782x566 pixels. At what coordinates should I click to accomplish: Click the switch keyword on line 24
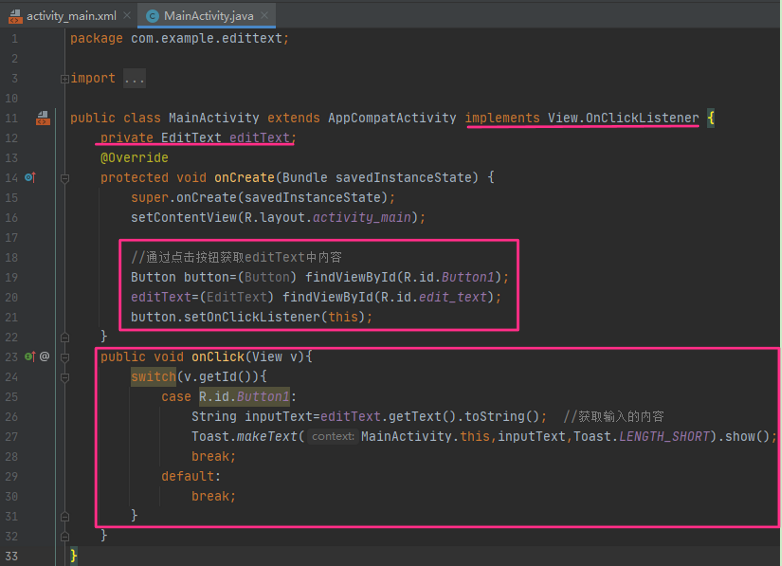(x=153, y=377)
